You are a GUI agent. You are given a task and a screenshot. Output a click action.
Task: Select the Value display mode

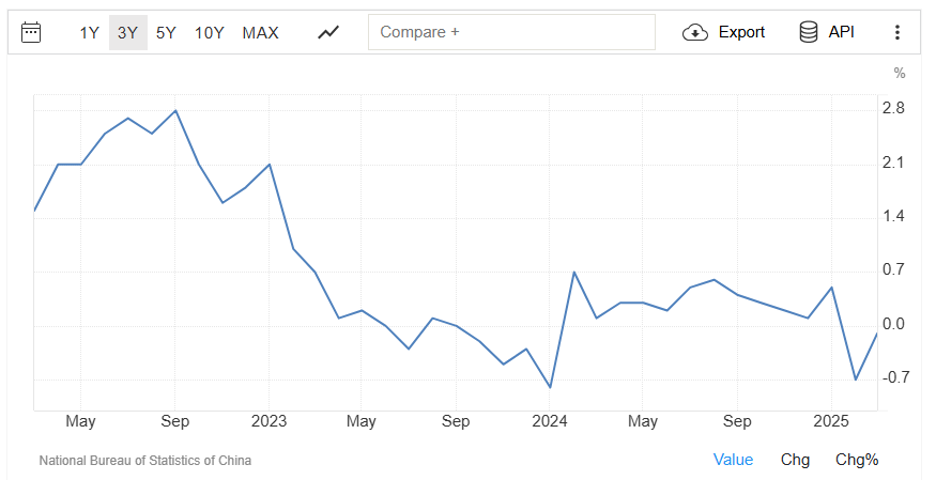(733, 460)
